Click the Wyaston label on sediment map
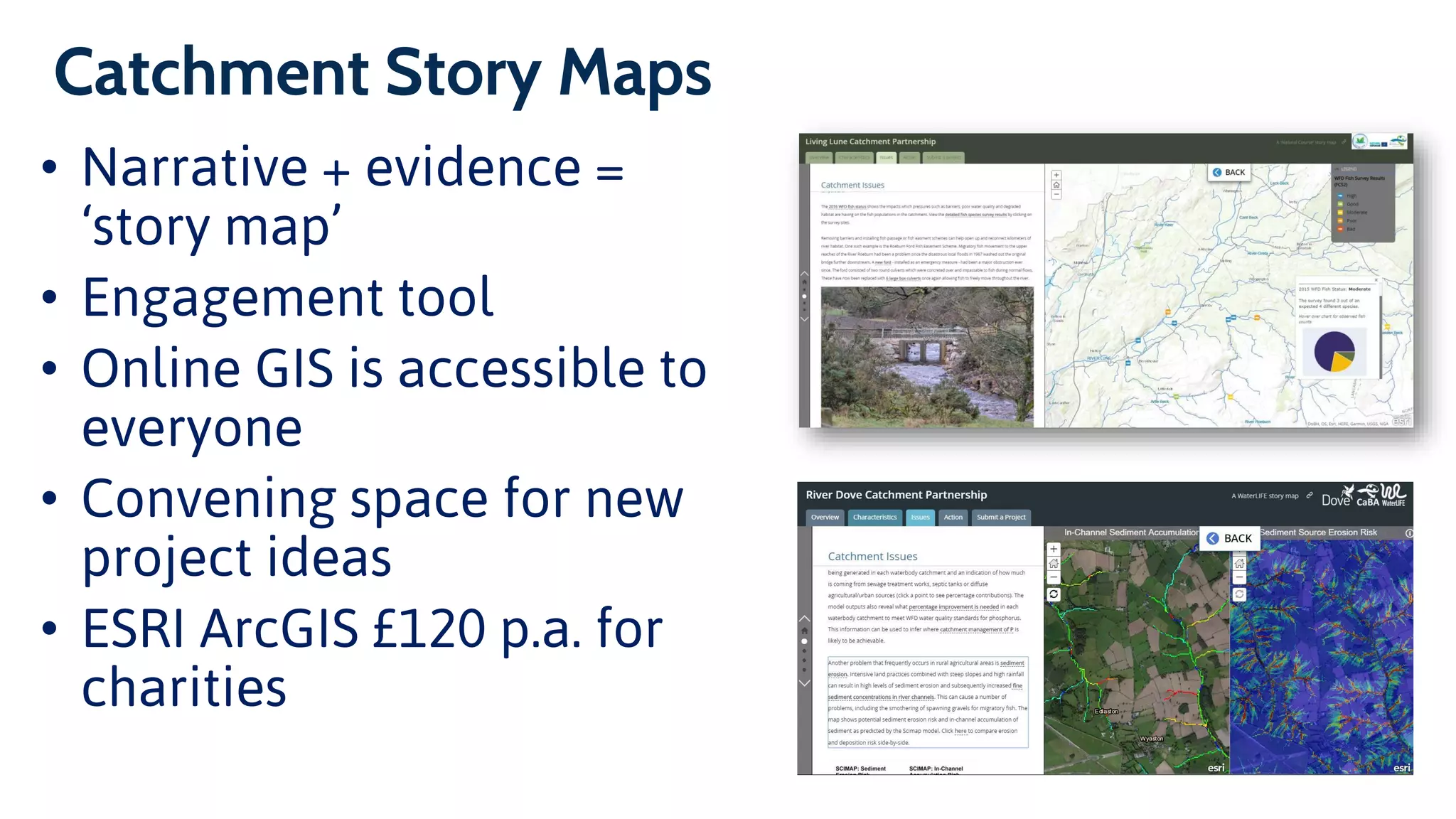1456x819 pixels. 1152,739
